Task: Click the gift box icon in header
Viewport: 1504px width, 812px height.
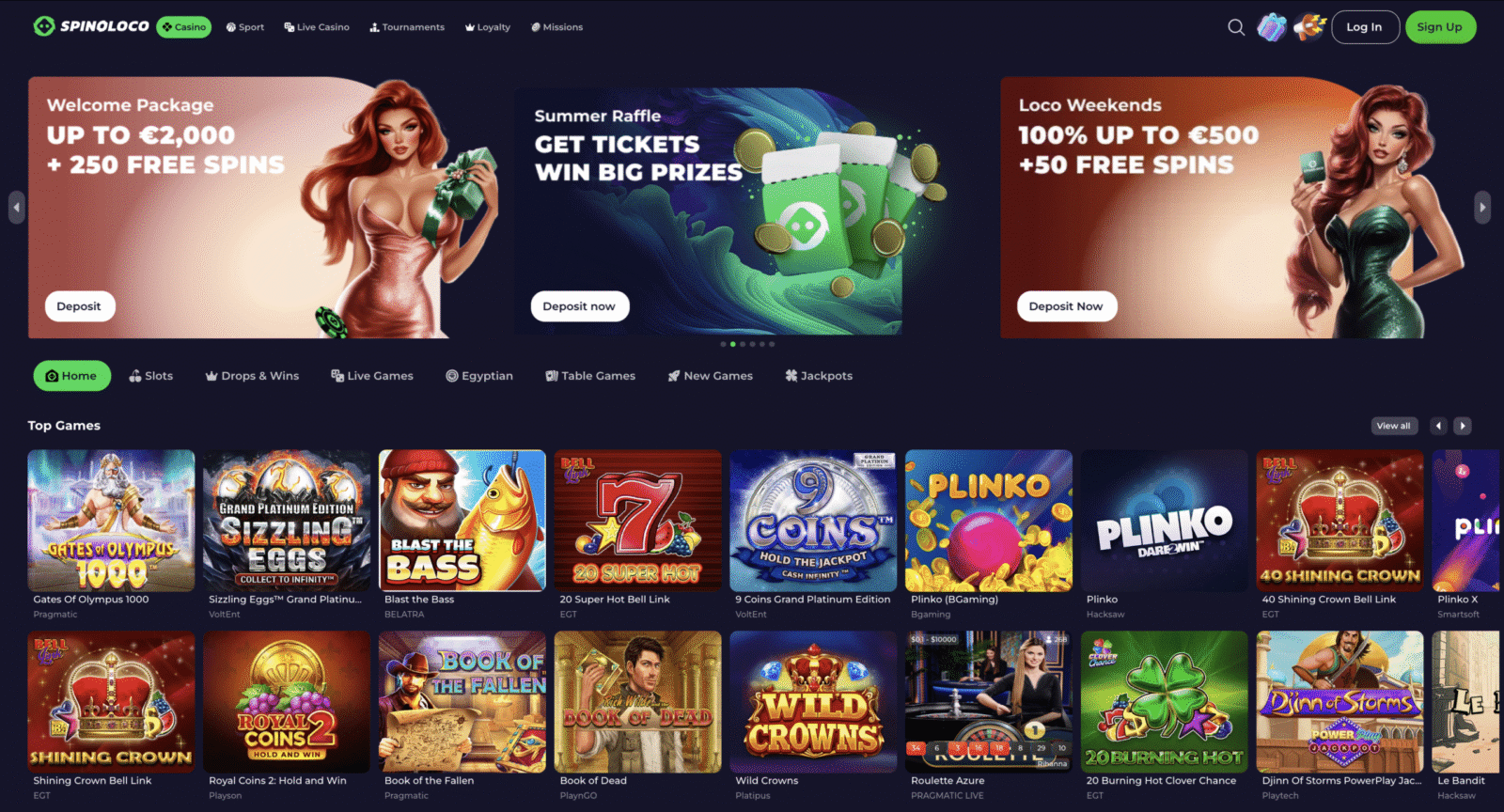Action: 1272,27
